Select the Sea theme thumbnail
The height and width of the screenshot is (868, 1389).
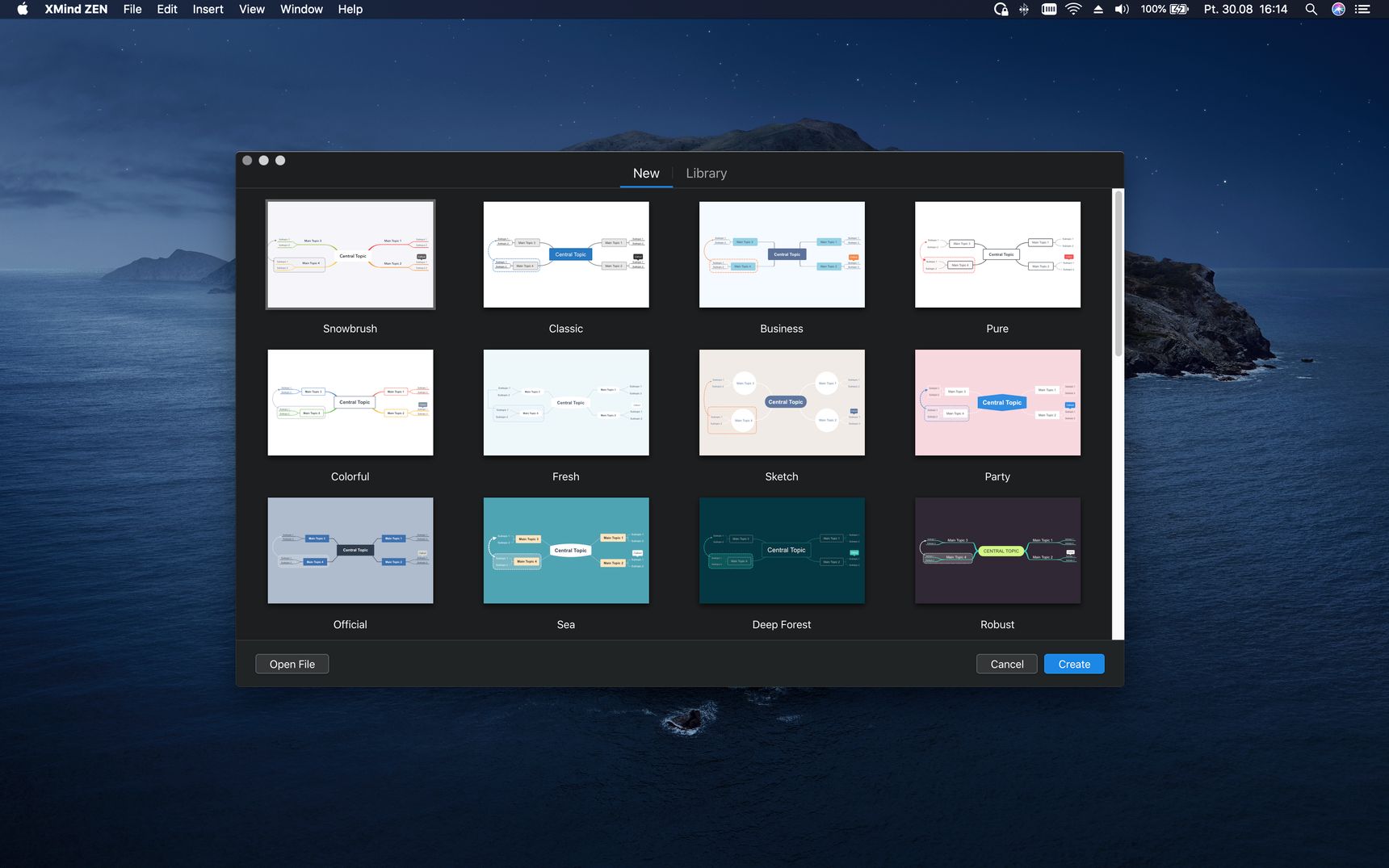tap(566, 550)
